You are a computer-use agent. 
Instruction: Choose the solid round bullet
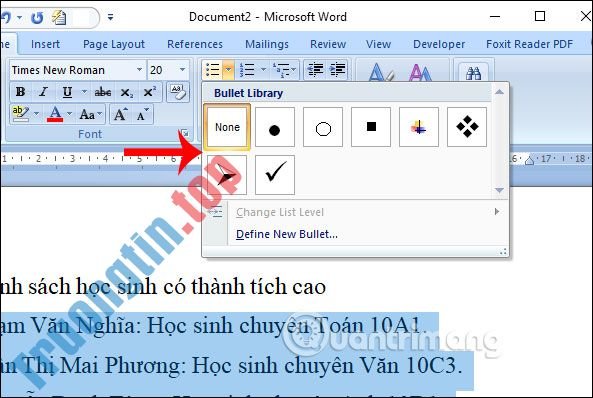pos(275,127)
